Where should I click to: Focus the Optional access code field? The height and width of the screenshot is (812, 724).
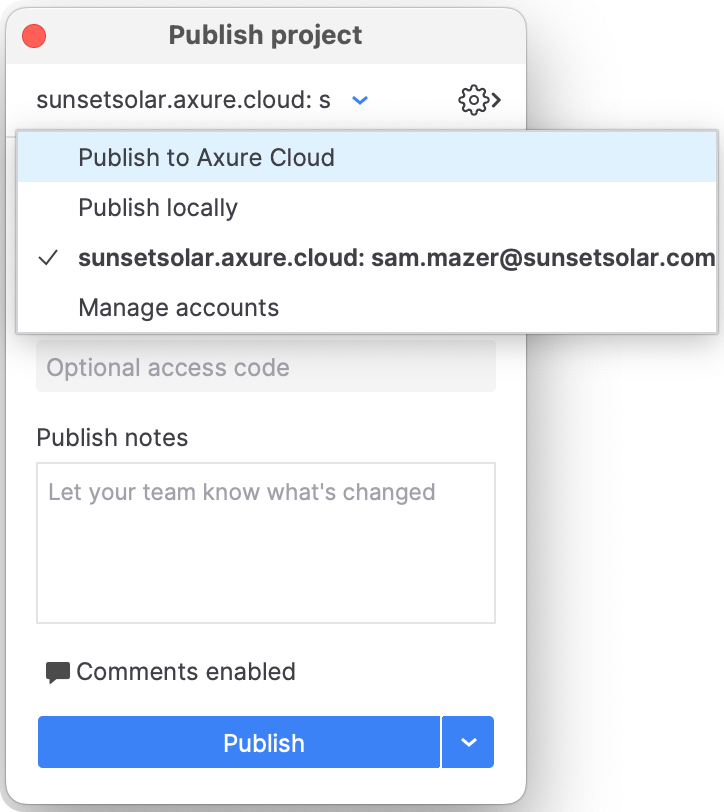click(266, 367)
